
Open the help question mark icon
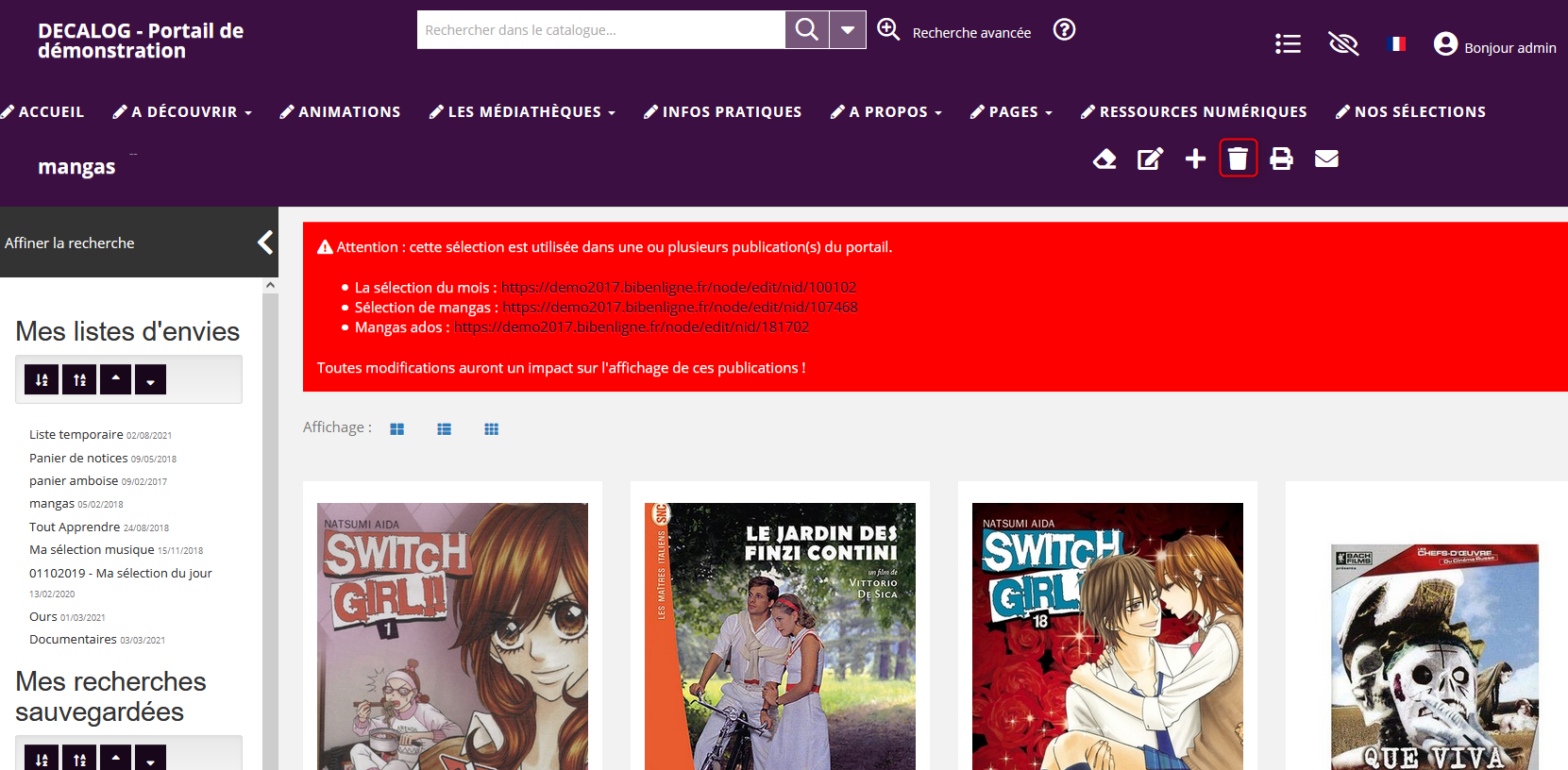point(1064,29)
